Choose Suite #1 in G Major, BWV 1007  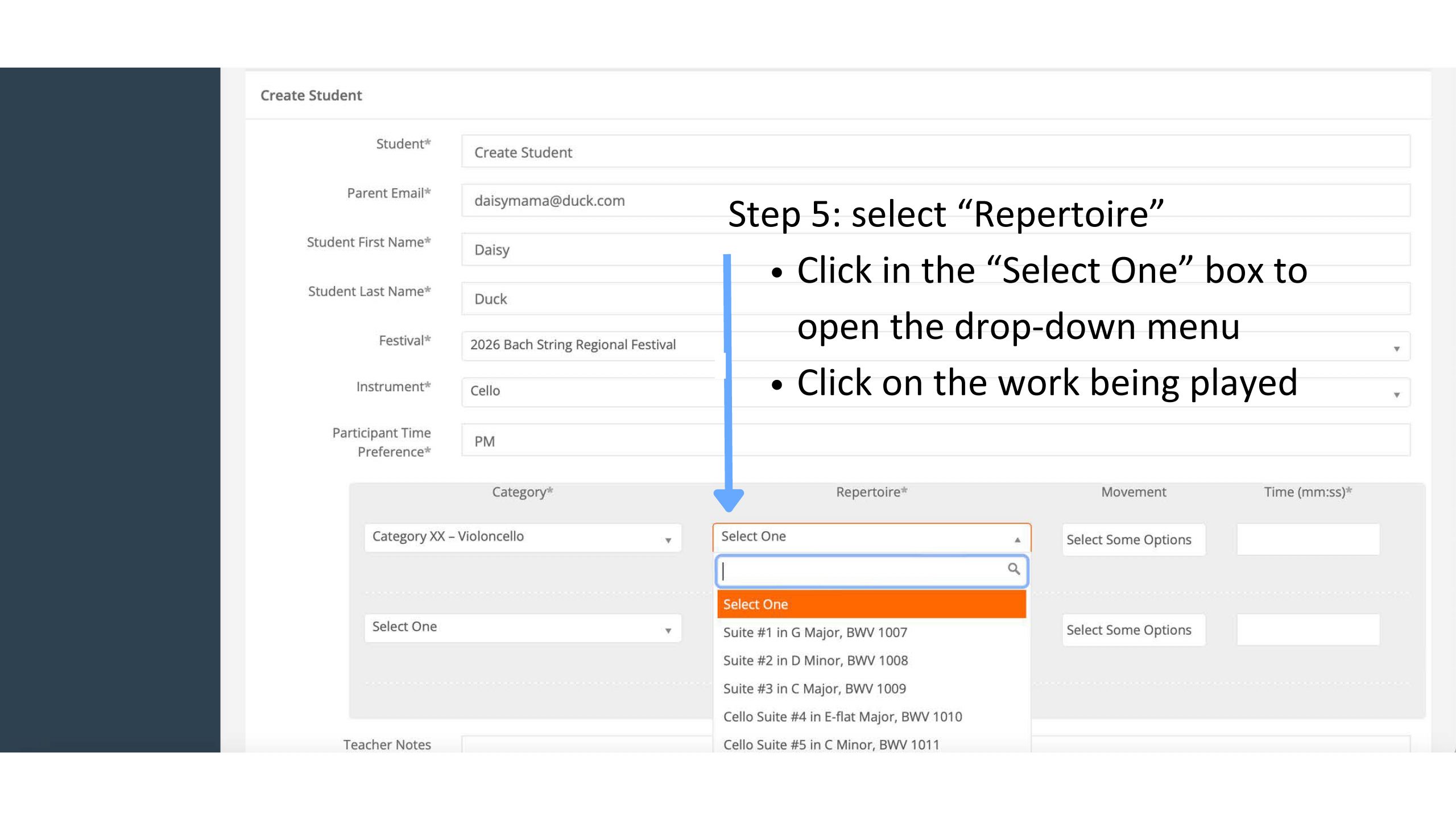[x=814, y=632]
